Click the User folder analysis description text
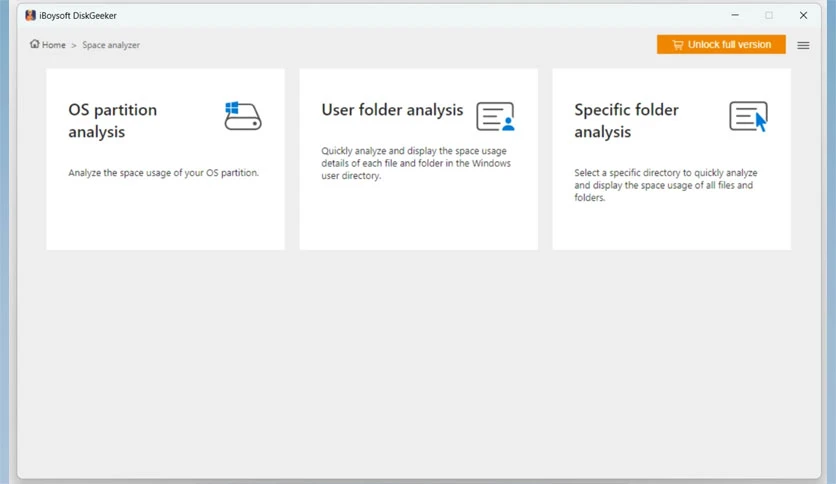Image resolution: width=836 pixels, height=484 pixels. click(x=416, y=163)
